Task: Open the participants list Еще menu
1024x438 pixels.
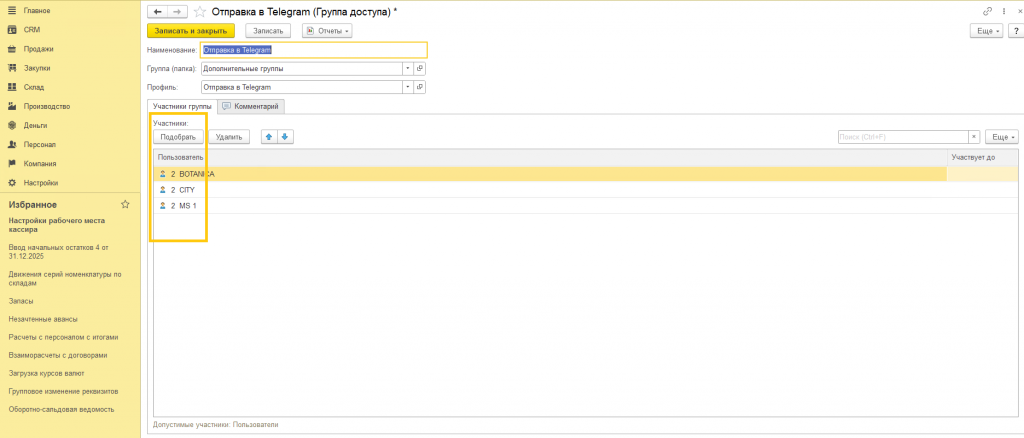Action: [1002, 137]
